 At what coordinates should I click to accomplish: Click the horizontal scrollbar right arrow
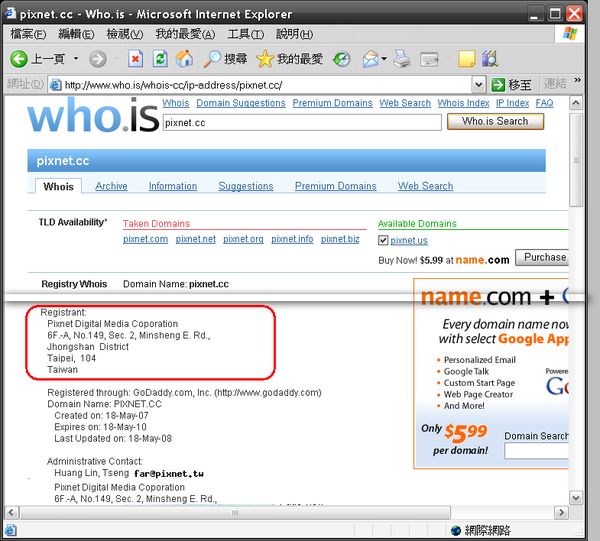[561, 512]
